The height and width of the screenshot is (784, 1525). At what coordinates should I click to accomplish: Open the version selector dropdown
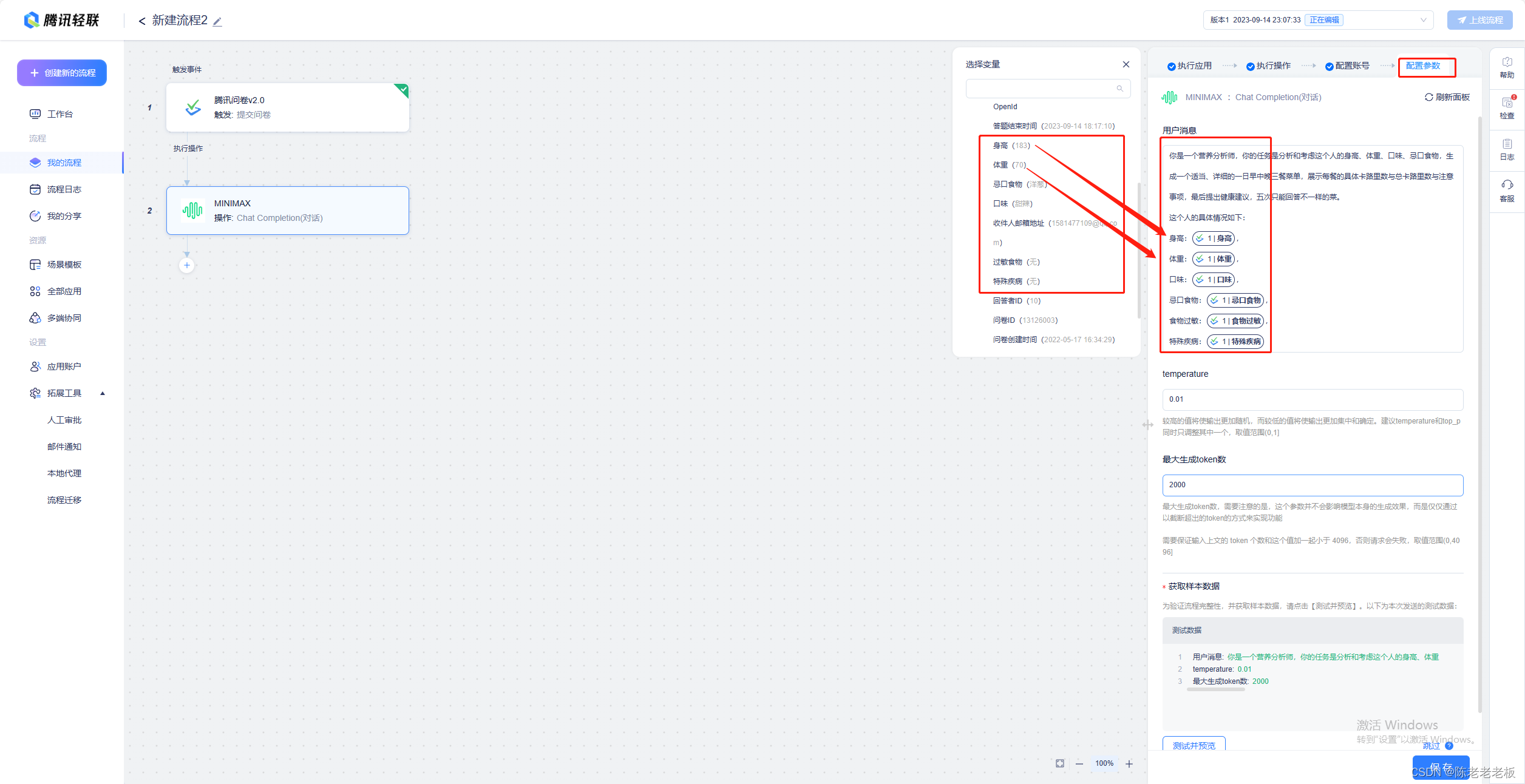pos(1318,20)
